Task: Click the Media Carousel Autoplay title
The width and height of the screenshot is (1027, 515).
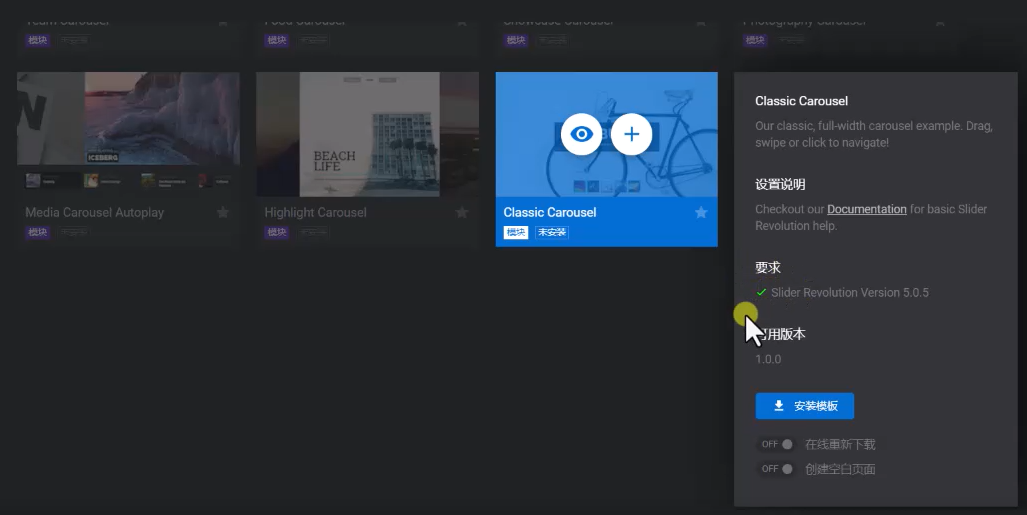Action: tap(94, 212)
